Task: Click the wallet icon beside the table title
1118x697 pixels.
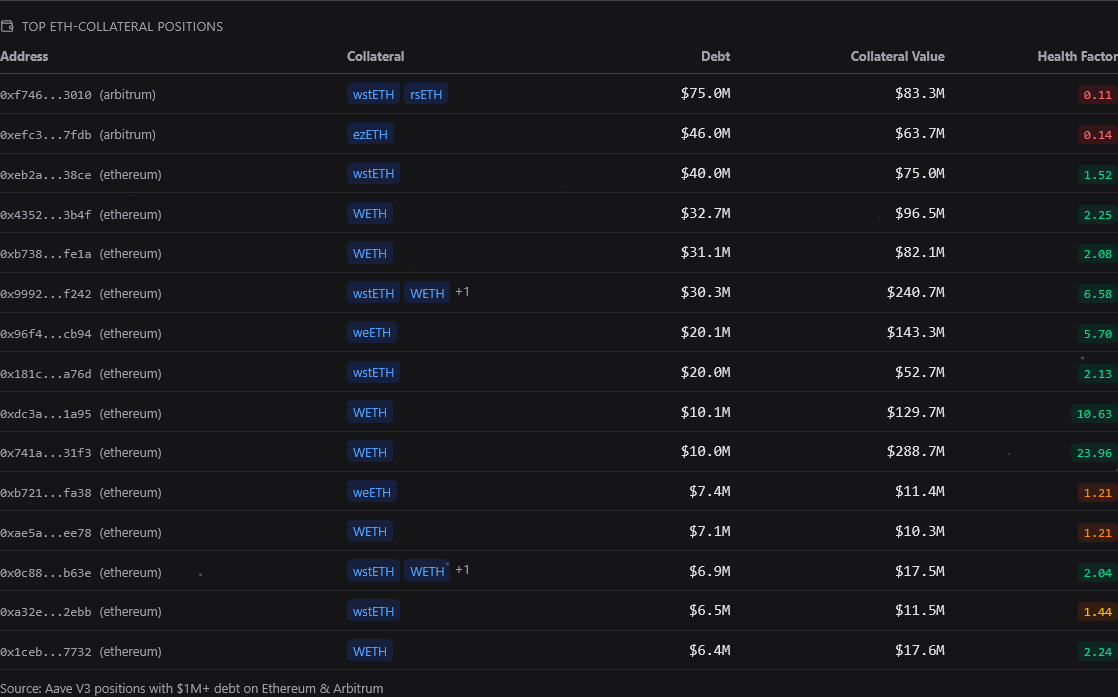Action: point(7,27)
